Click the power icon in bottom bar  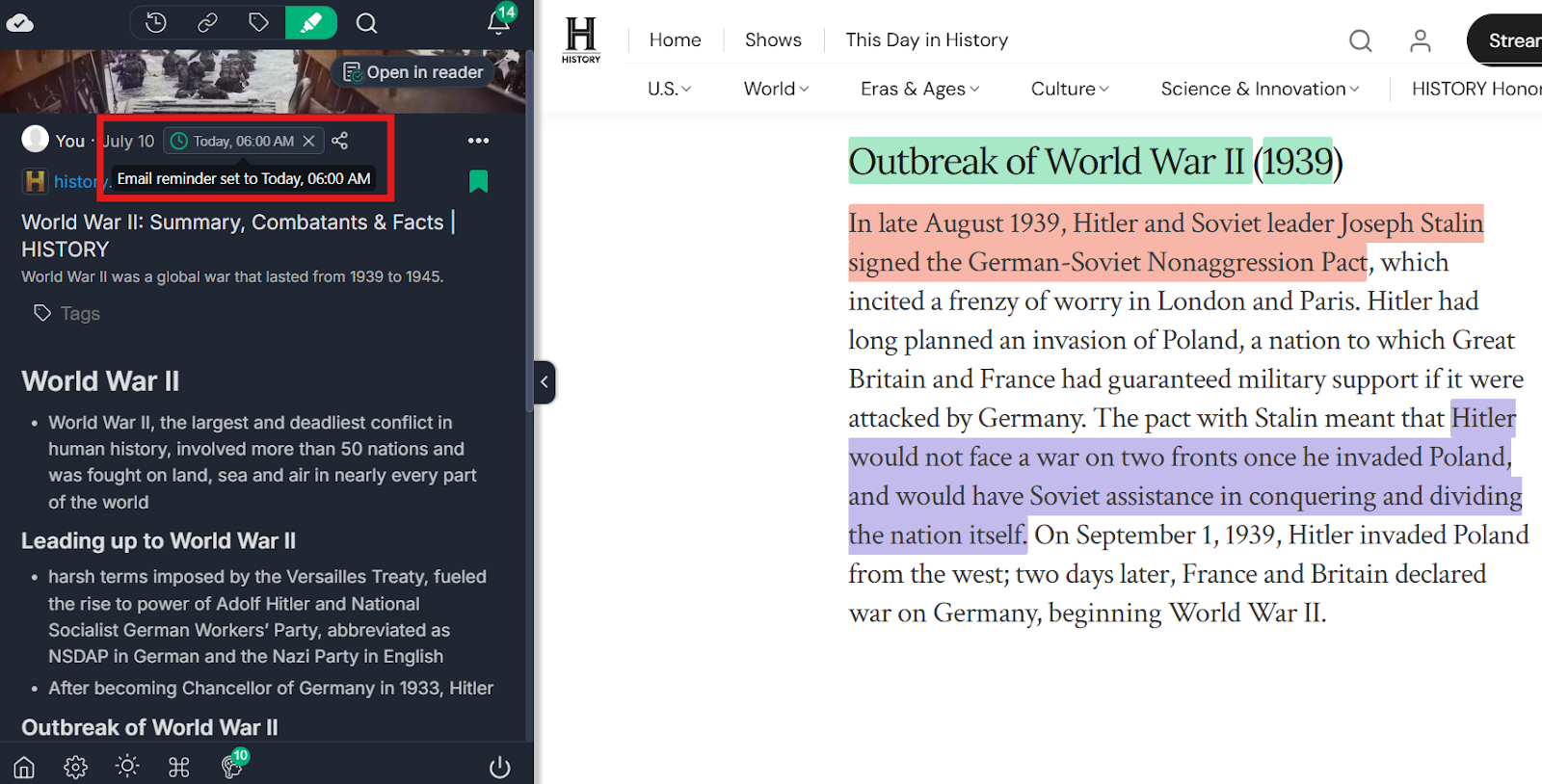coord(499,767)
